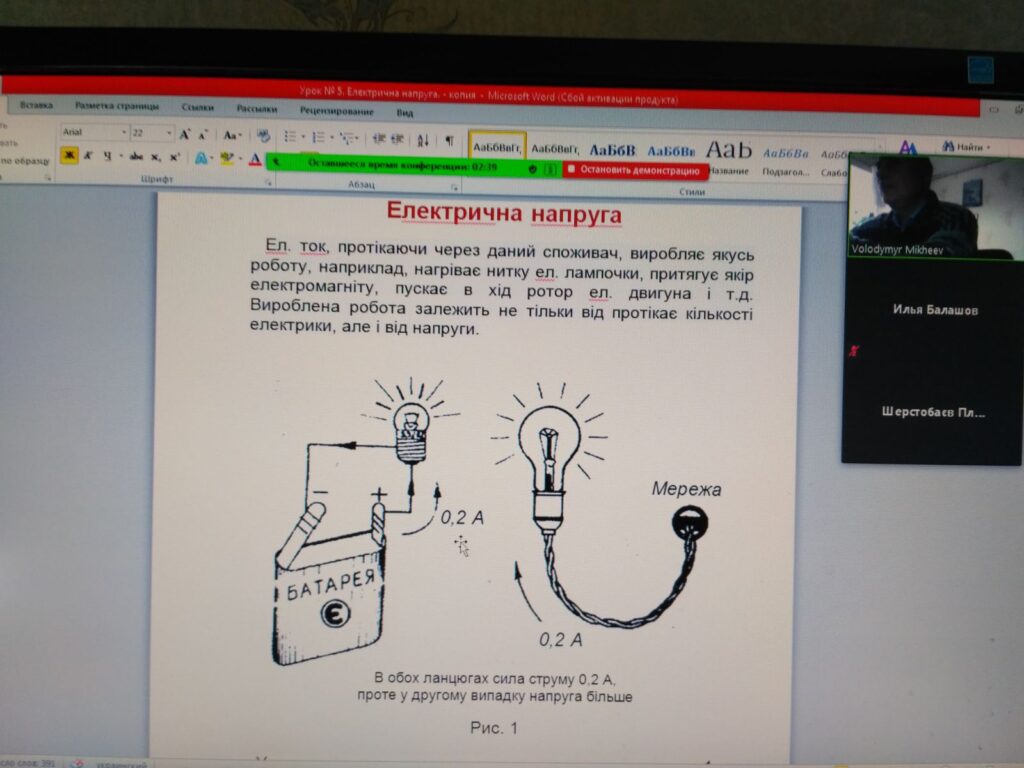Viewport: 1024px width, 768px height.
Task: Toggle italic formatting button
Action: (88, 155)
